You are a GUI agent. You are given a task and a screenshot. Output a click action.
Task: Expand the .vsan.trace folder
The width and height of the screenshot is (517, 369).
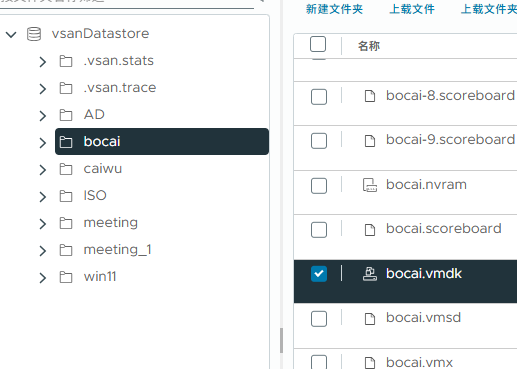(42, 89)
